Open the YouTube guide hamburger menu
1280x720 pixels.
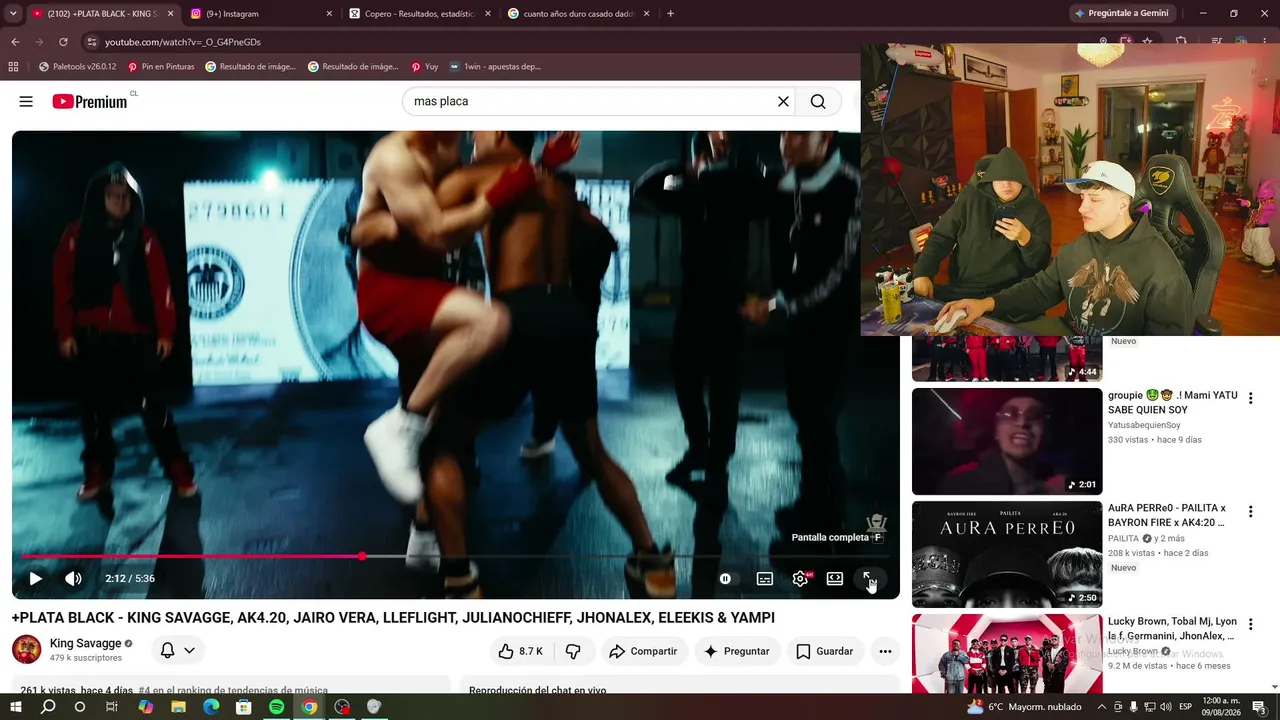(26, 101)
